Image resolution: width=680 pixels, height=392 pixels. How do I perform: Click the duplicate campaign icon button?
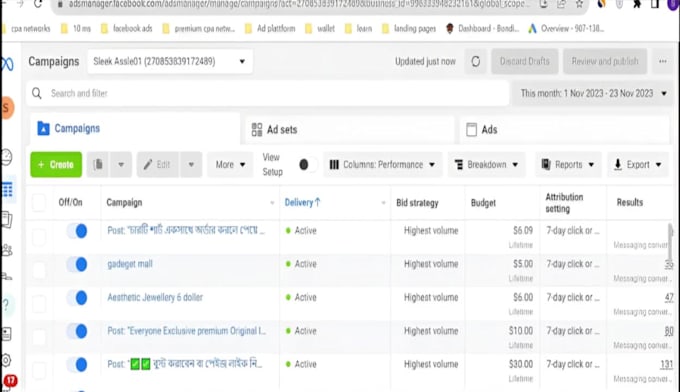98,164
